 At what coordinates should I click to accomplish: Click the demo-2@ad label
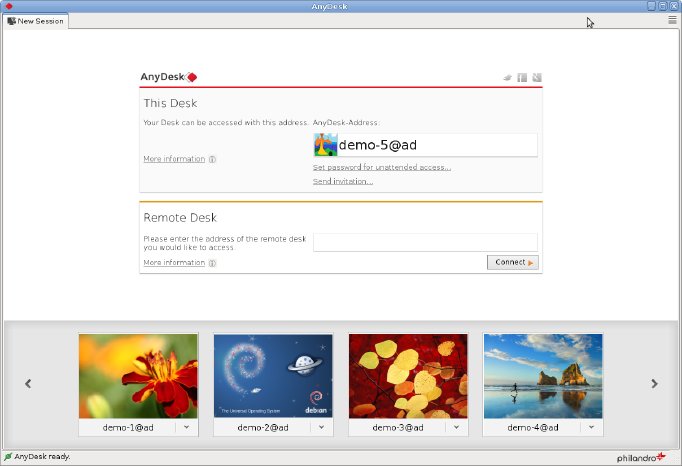pos(263,428)
